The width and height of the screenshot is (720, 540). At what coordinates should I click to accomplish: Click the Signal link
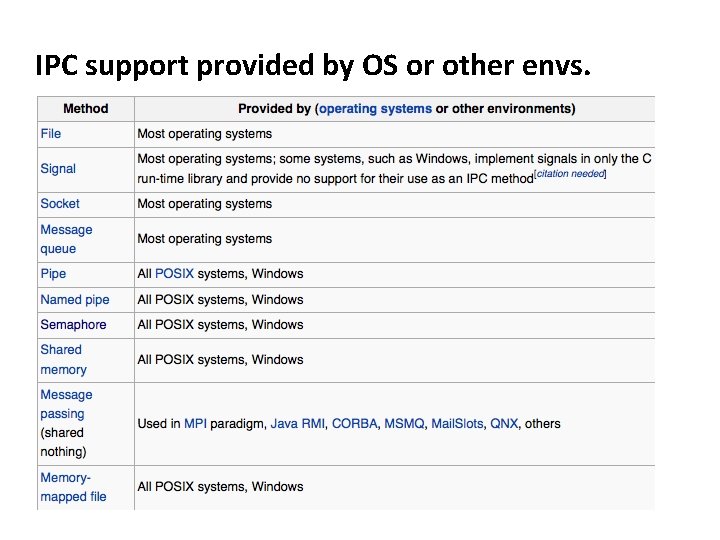58,168
